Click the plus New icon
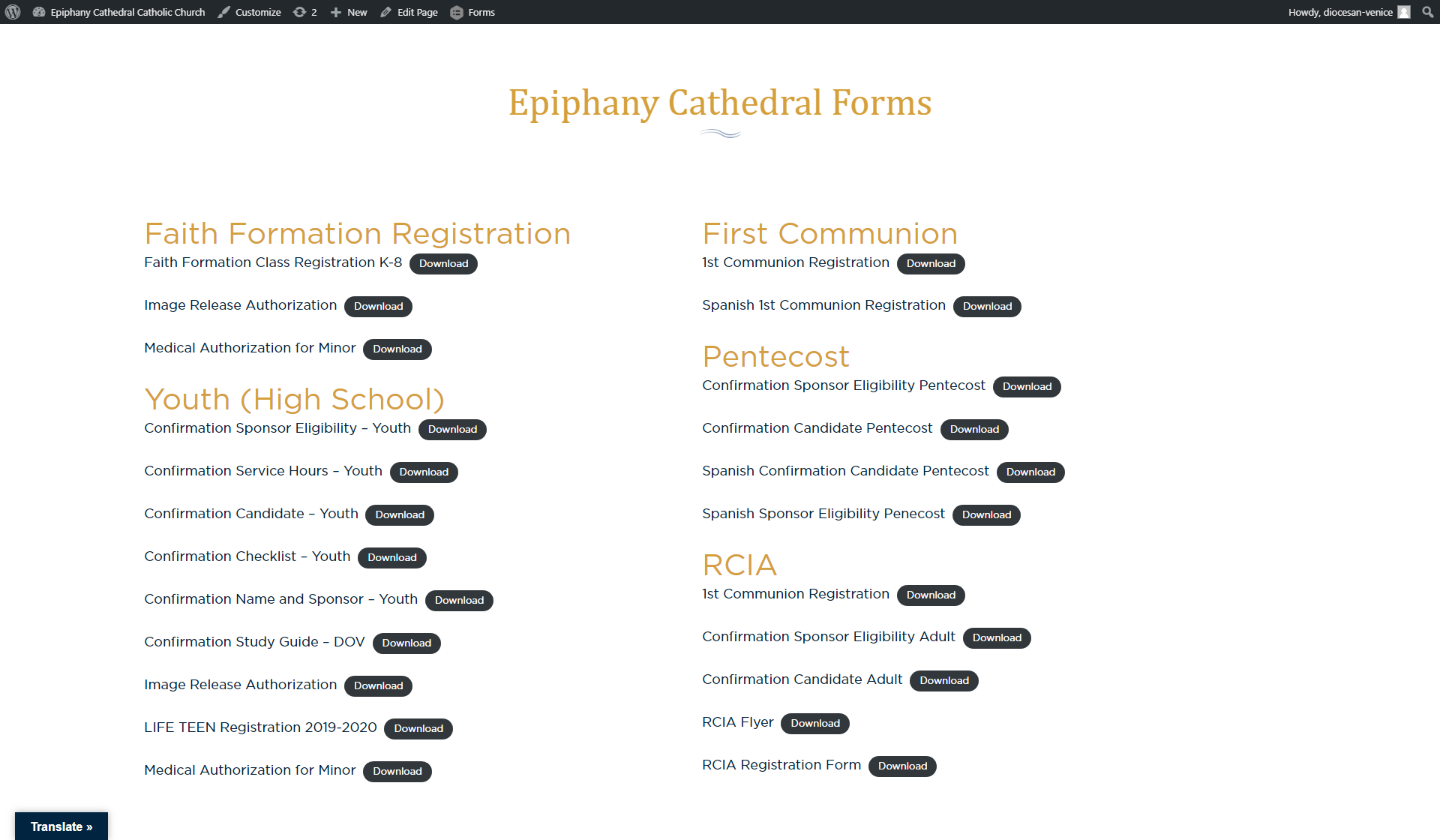 pyautogui.click(x=336, y=12)
